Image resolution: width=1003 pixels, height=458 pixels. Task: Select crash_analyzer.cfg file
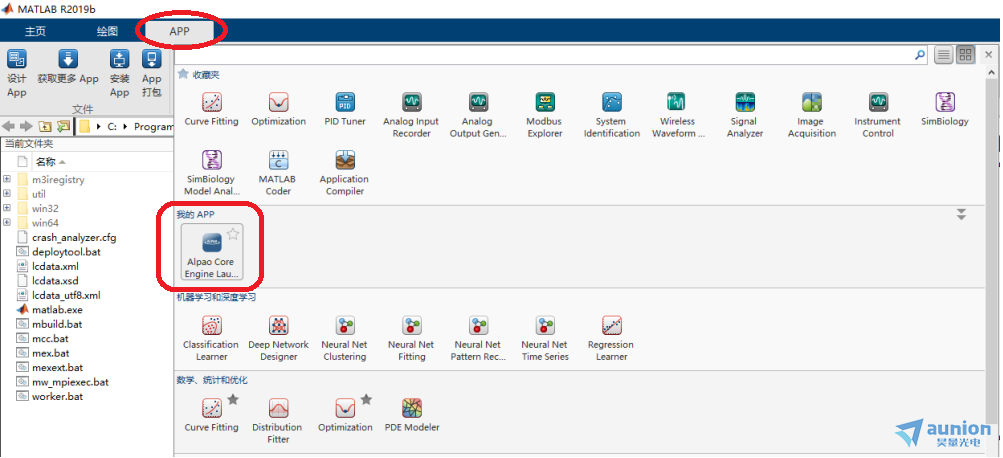click(x=74, y=237)
